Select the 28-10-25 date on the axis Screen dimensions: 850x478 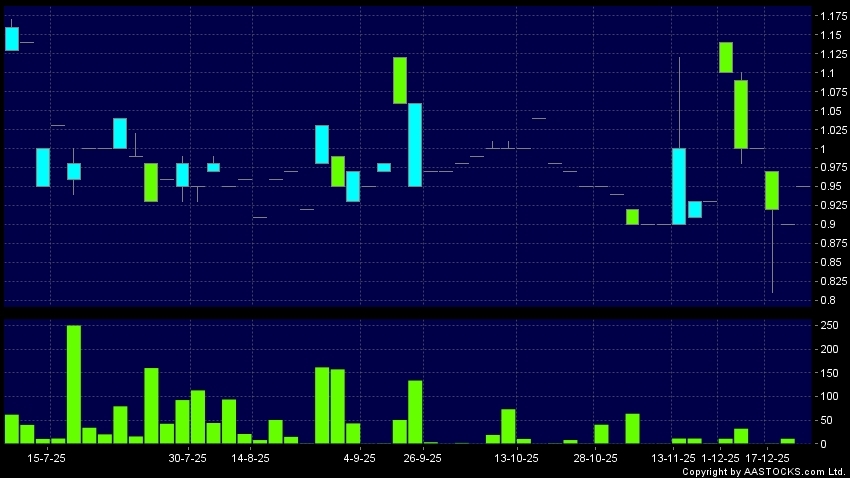594,458
